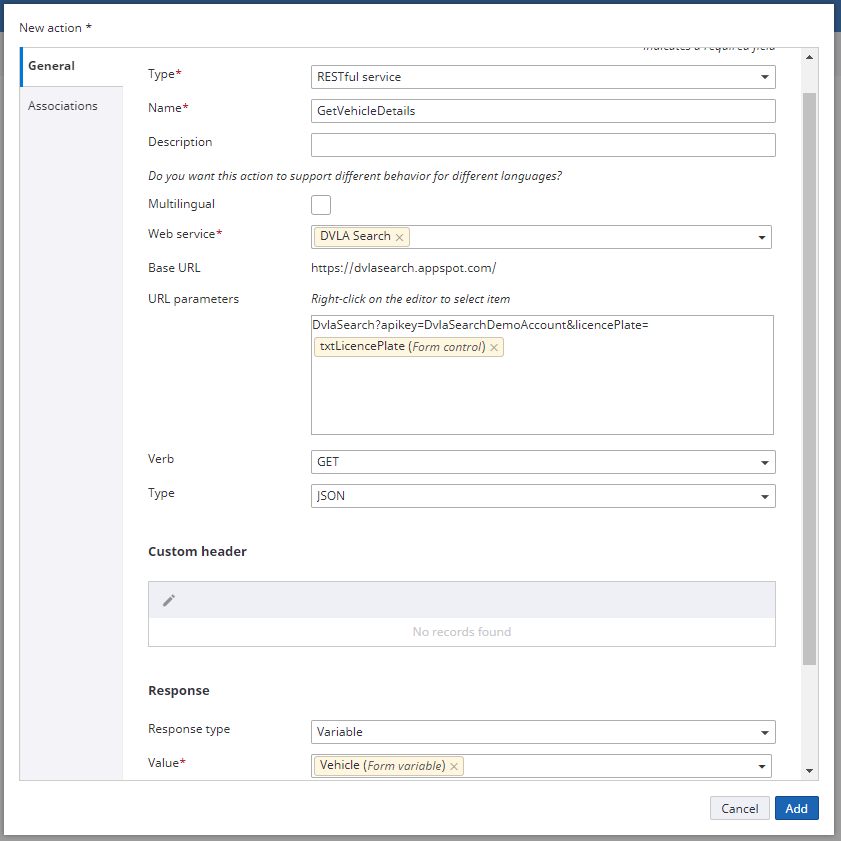Viewport: 841px width, 841px height.
Task: Click the pencil edit icon in Custom header
Action: [169, 600]
